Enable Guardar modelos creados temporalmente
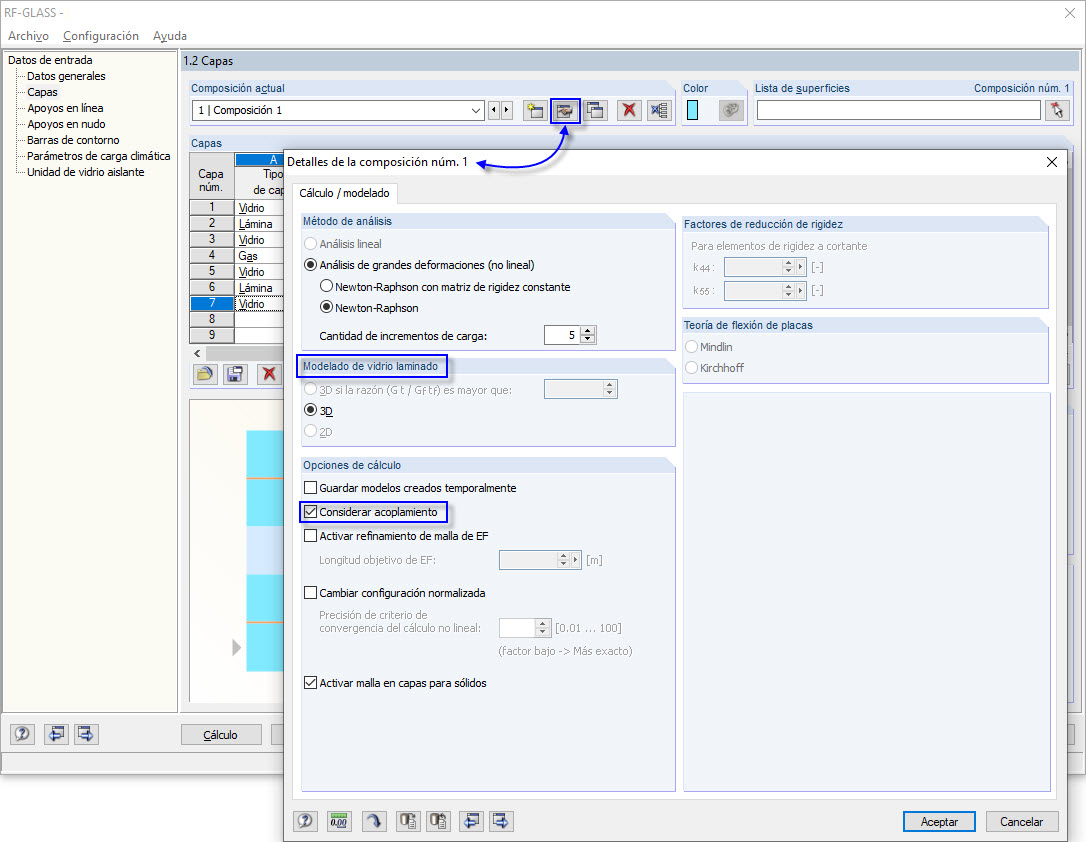 (x=410, y=488)
